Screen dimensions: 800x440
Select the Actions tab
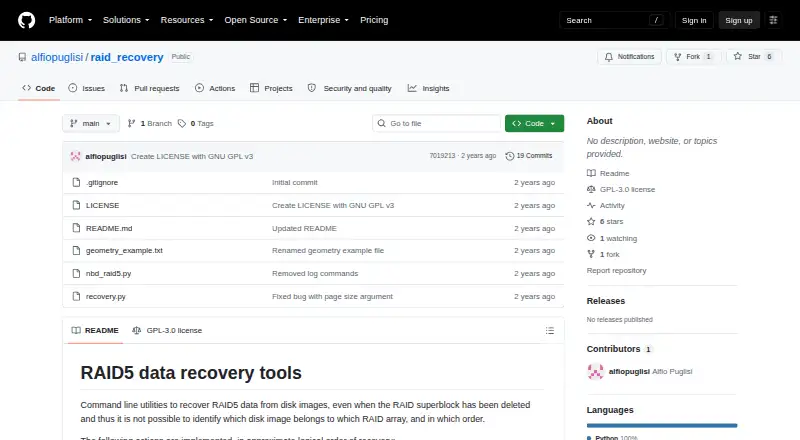coord(215,88)
